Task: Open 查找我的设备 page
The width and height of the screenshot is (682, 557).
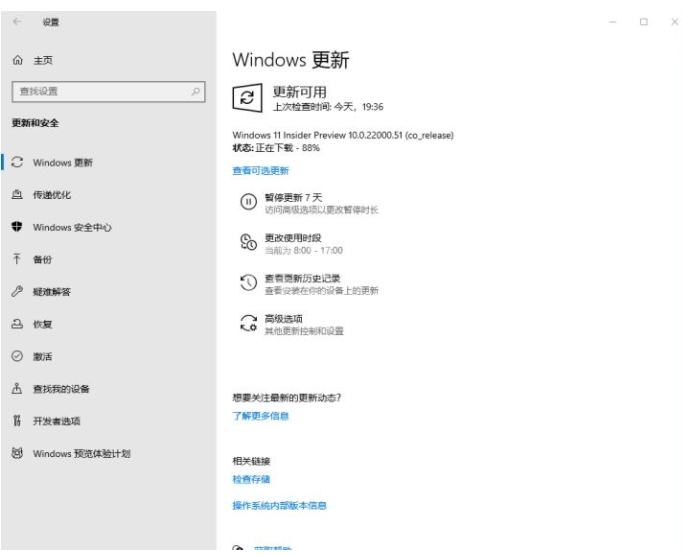Action: pyautogui.click(x=61, y=389)
